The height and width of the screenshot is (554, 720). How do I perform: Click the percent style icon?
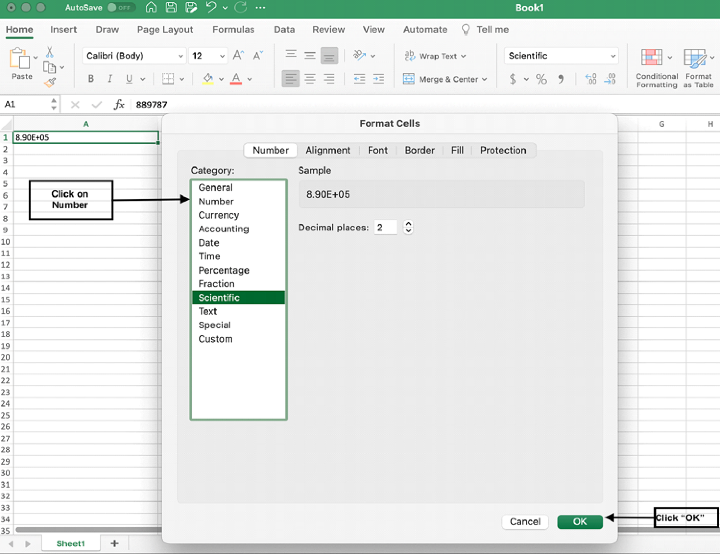click(x=541, y=79)
